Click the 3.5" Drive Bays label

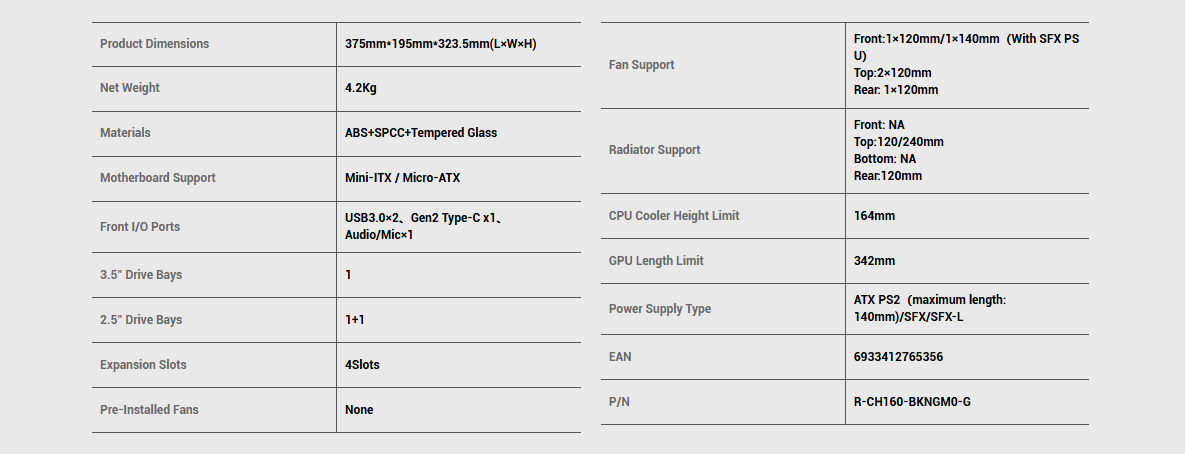pyautogui.click(x=141, y=275)
